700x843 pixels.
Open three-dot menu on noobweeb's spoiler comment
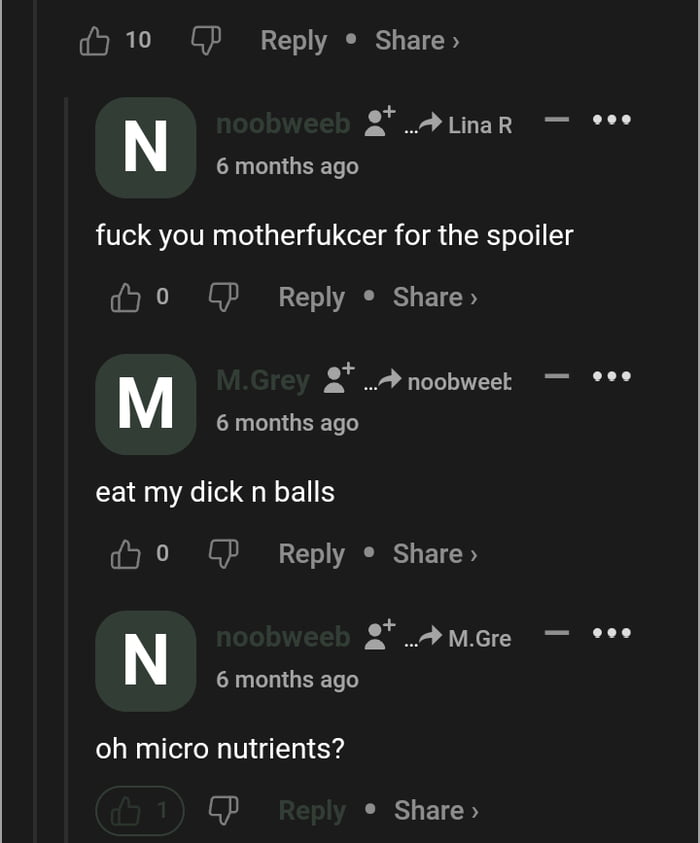click(612, 120)
